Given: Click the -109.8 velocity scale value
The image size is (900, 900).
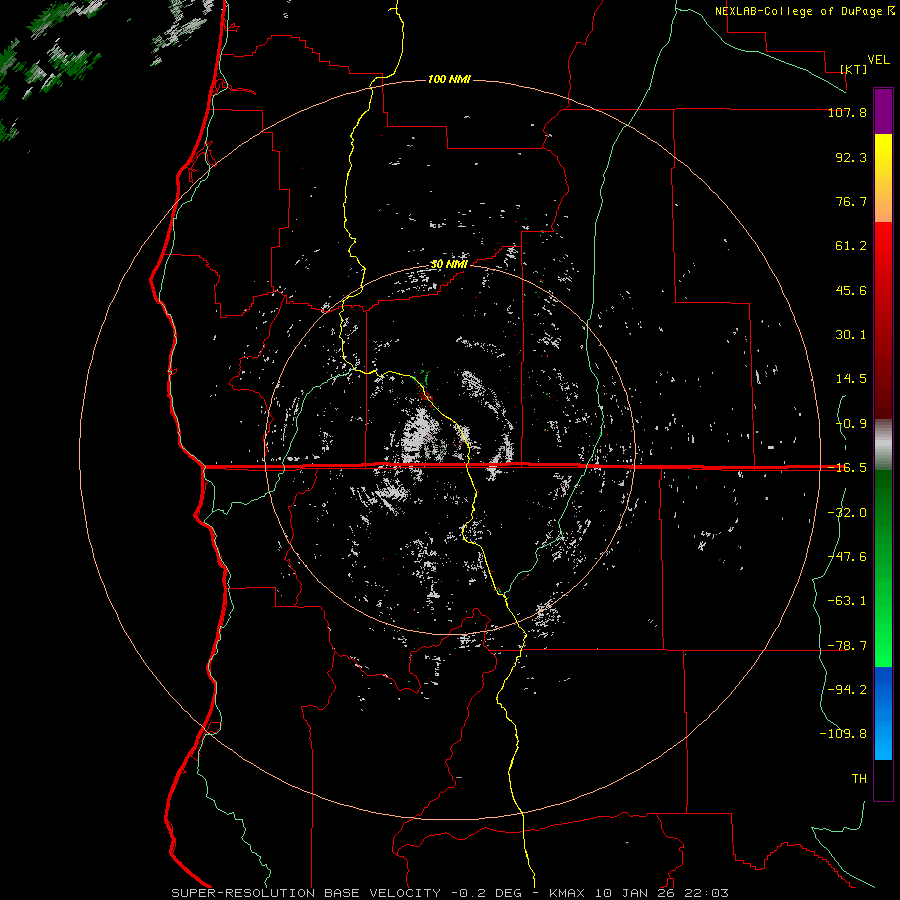Looking at the screenshot, I should [x=843, y=734].
